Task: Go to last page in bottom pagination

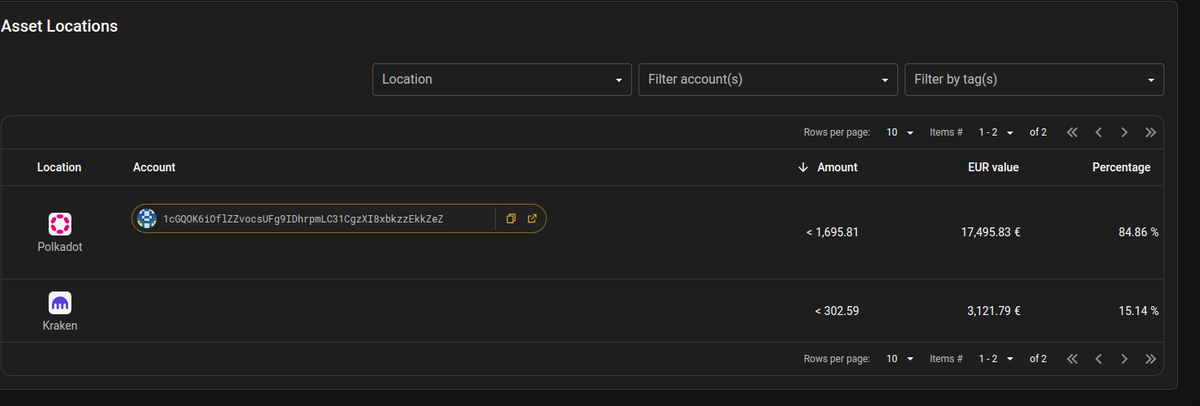Action: tap(1150, 358)
